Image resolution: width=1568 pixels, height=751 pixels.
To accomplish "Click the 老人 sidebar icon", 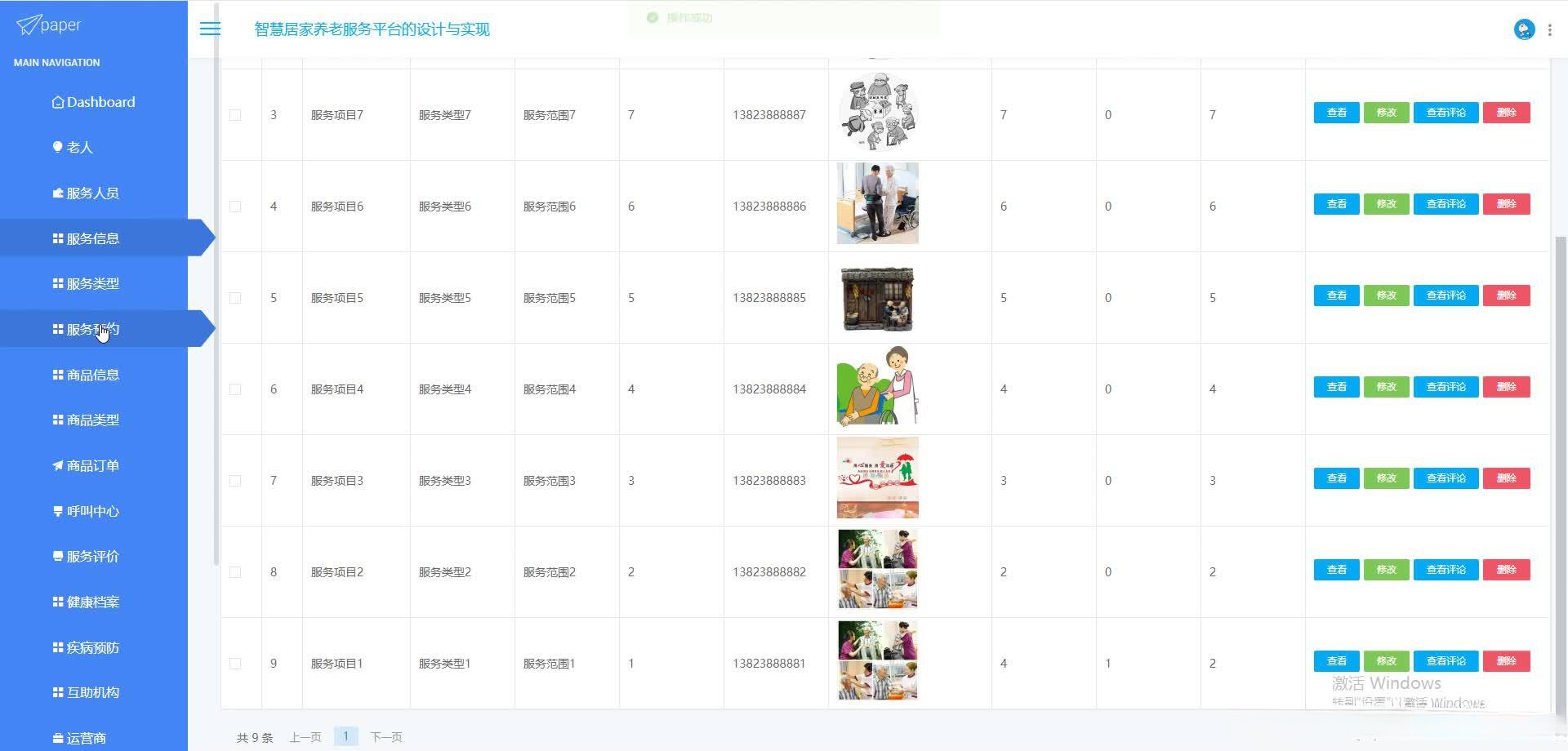I will 58,147.
